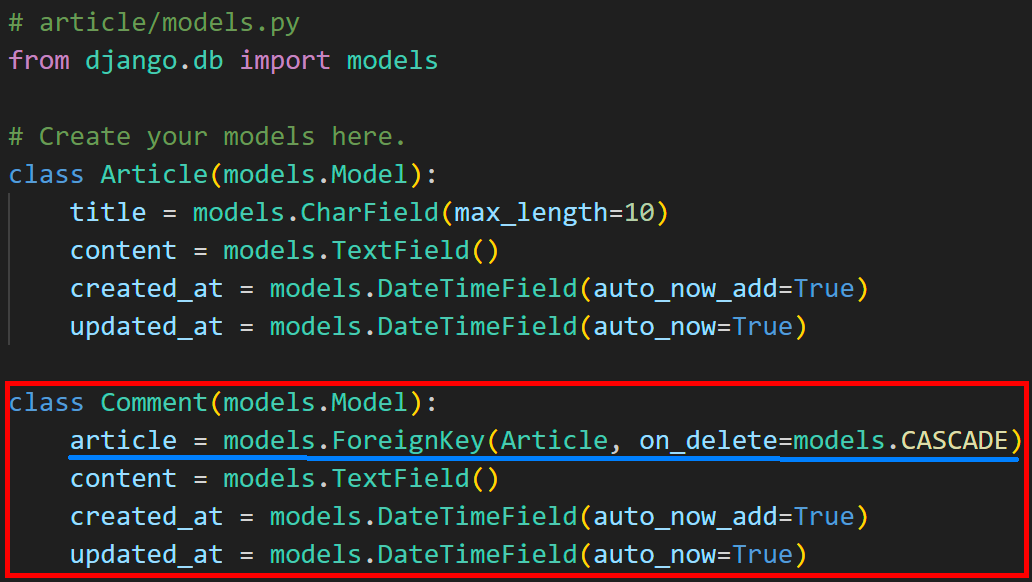Screen dimensions: 1032x582
Task: Click 'Model' in the Comment class definition
Action: pos(369,403)
